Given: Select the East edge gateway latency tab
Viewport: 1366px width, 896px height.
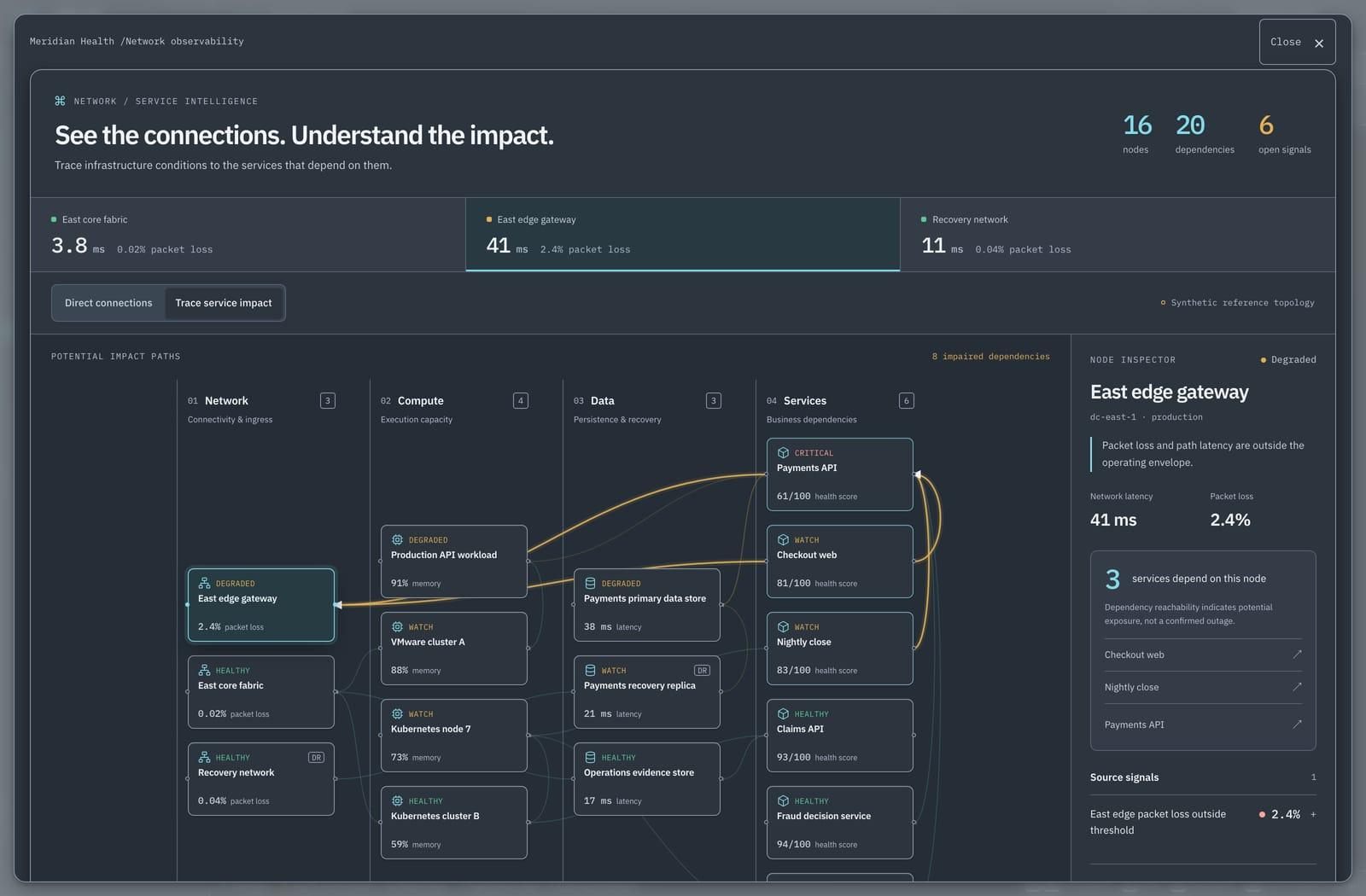Looking at the screenshot, I should point(683,235).
